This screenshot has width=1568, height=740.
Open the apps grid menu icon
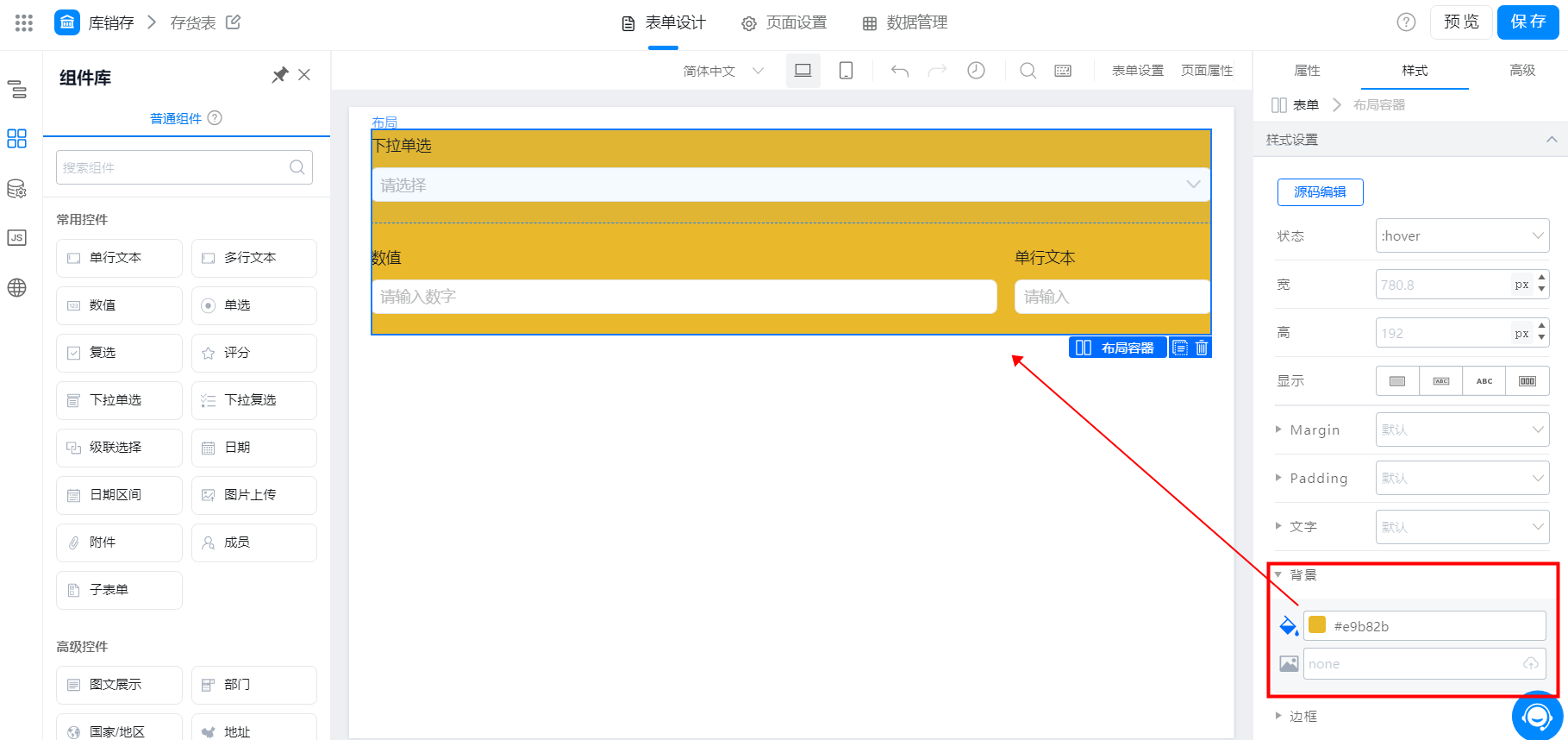coord(24,23)
